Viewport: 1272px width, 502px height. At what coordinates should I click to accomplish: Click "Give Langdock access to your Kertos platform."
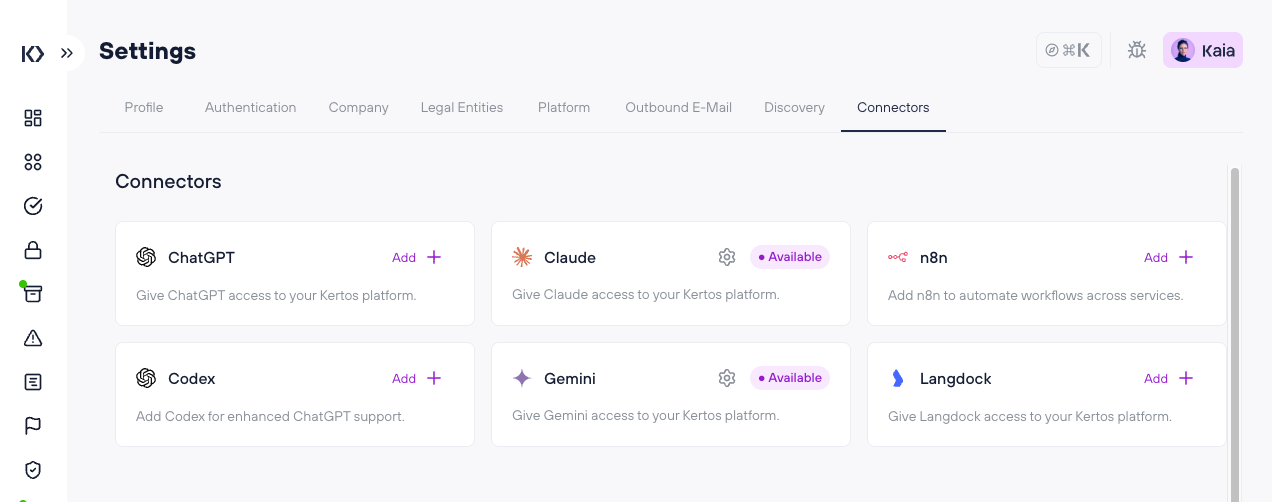tap(1029, 416)
